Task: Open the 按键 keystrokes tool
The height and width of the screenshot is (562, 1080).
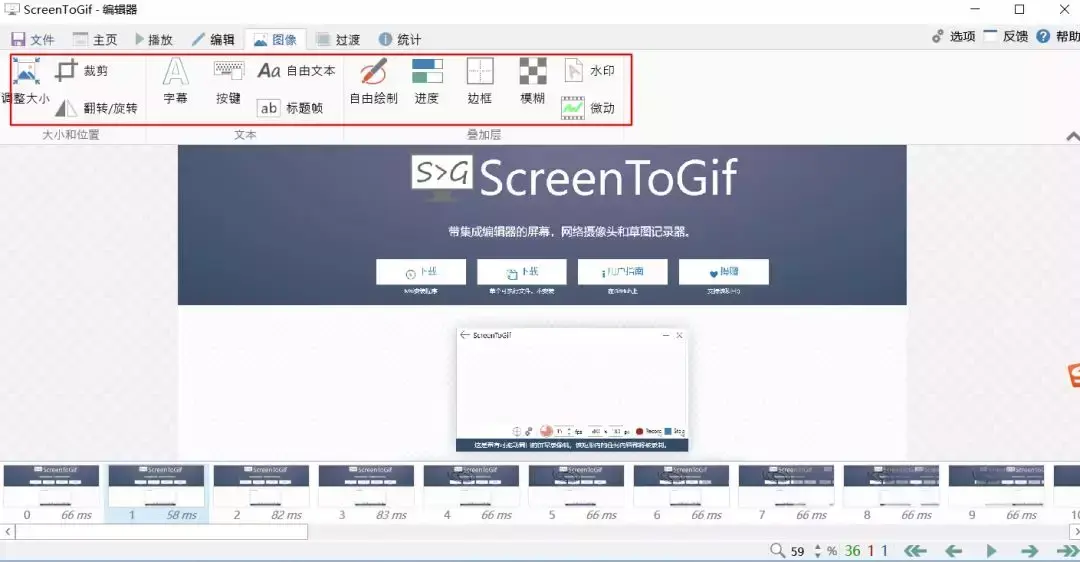Action: [x=228, y=81]
